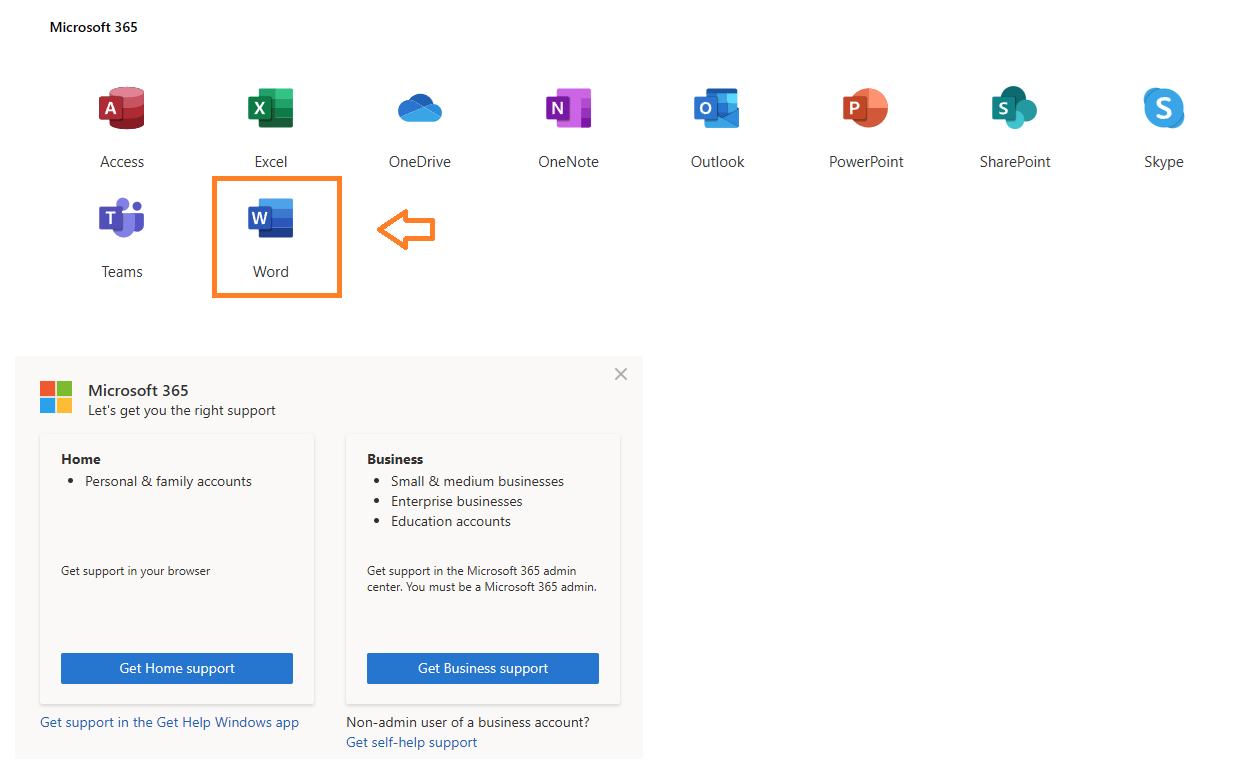Viewport: 1253px width, 766px height.
Task: Click the Get Business support button
Action: [483, 668]
